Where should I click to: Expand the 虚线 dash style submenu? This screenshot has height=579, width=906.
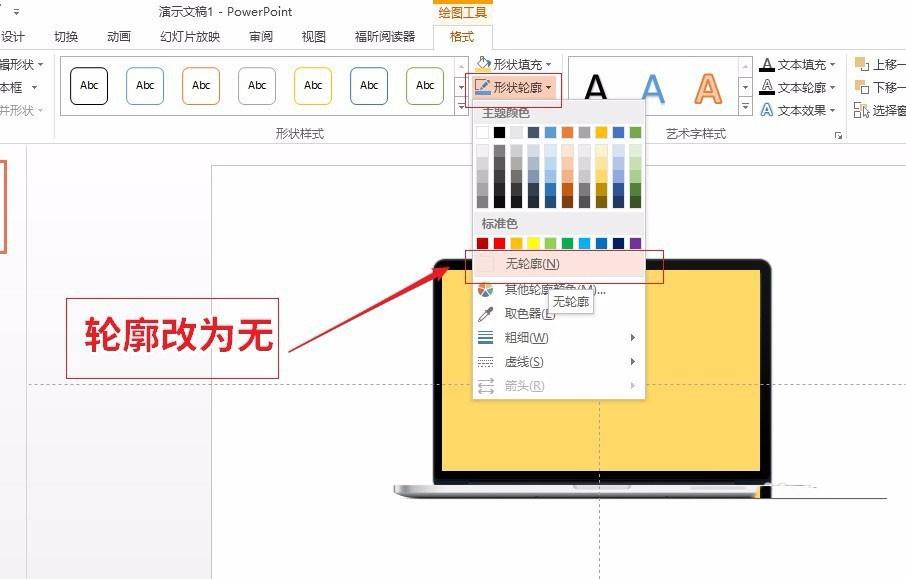632,361
